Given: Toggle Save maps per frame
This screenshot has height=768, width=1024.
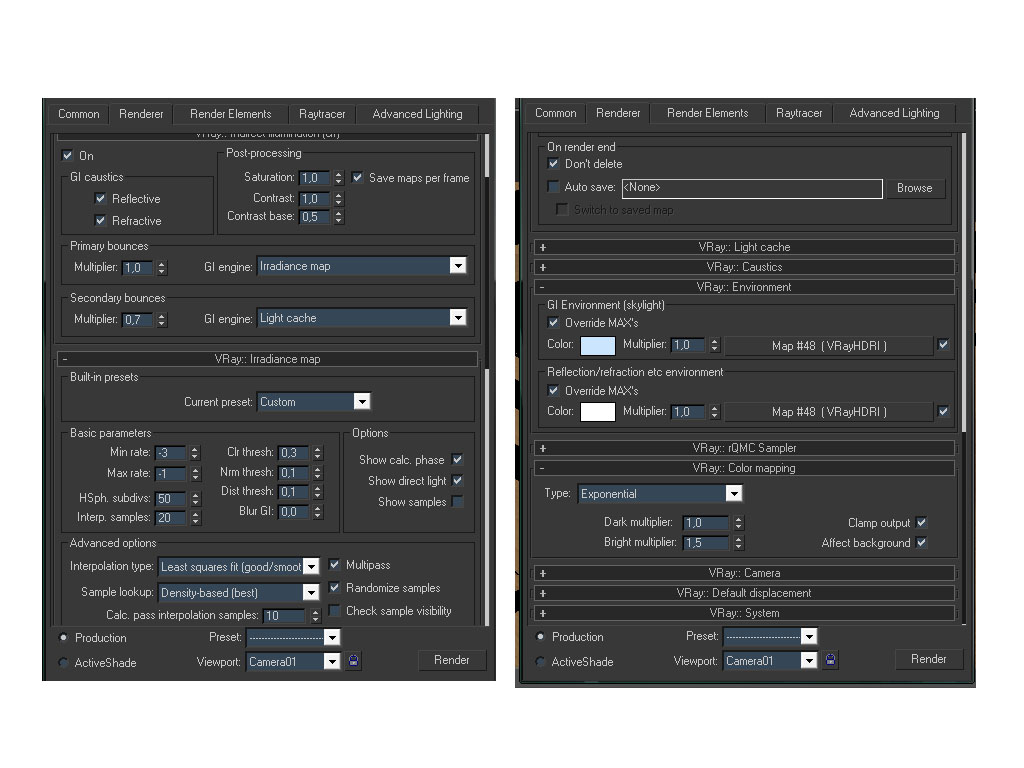Looking at the screenshot, I should point(357,177).
